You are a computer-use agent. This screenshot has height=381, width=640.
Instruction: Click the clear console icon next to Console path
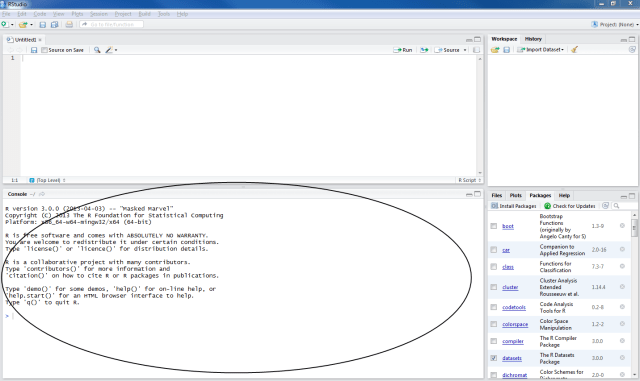pyautogui.click(x=42, y=194)
